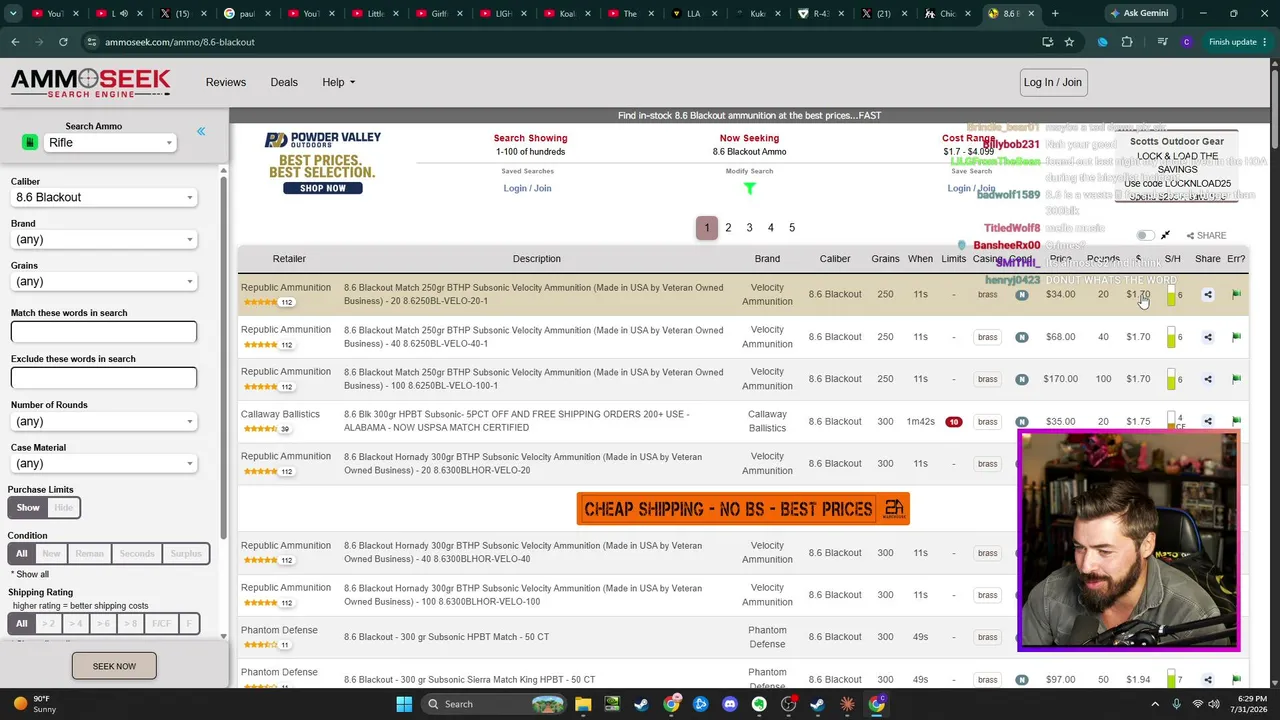The width and height of the screenshot is (1280, 720).
Task: Click the green rifle ammo type icon
Action: pos(29,143)
